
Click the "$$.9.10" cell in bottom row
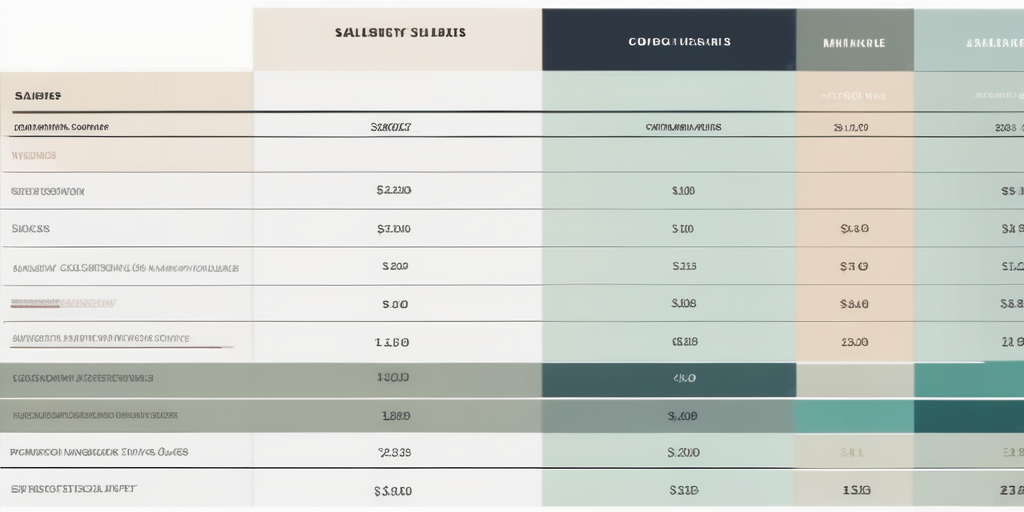[x=392, y=490]
